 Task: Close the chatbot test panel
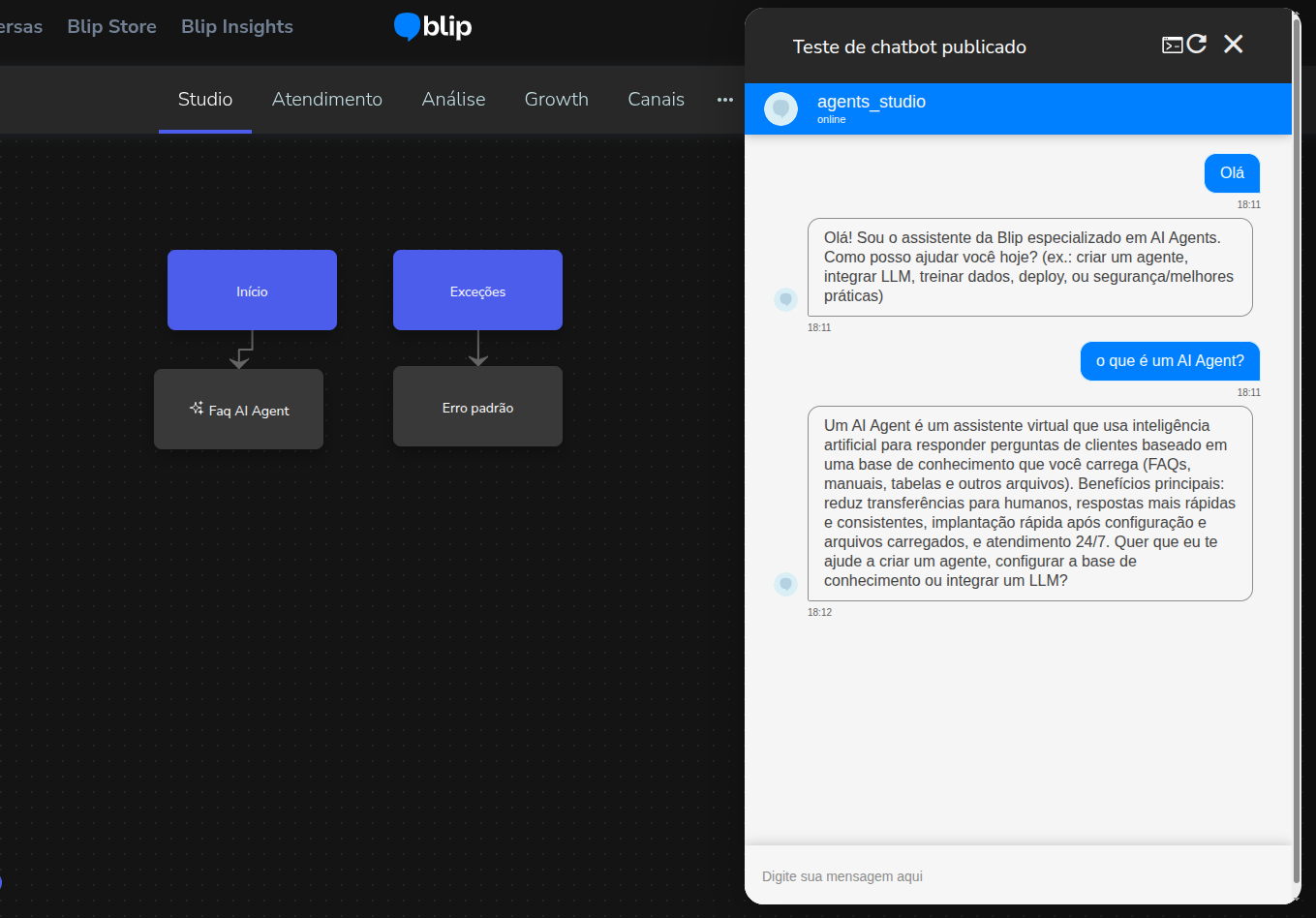[1233, 44]
